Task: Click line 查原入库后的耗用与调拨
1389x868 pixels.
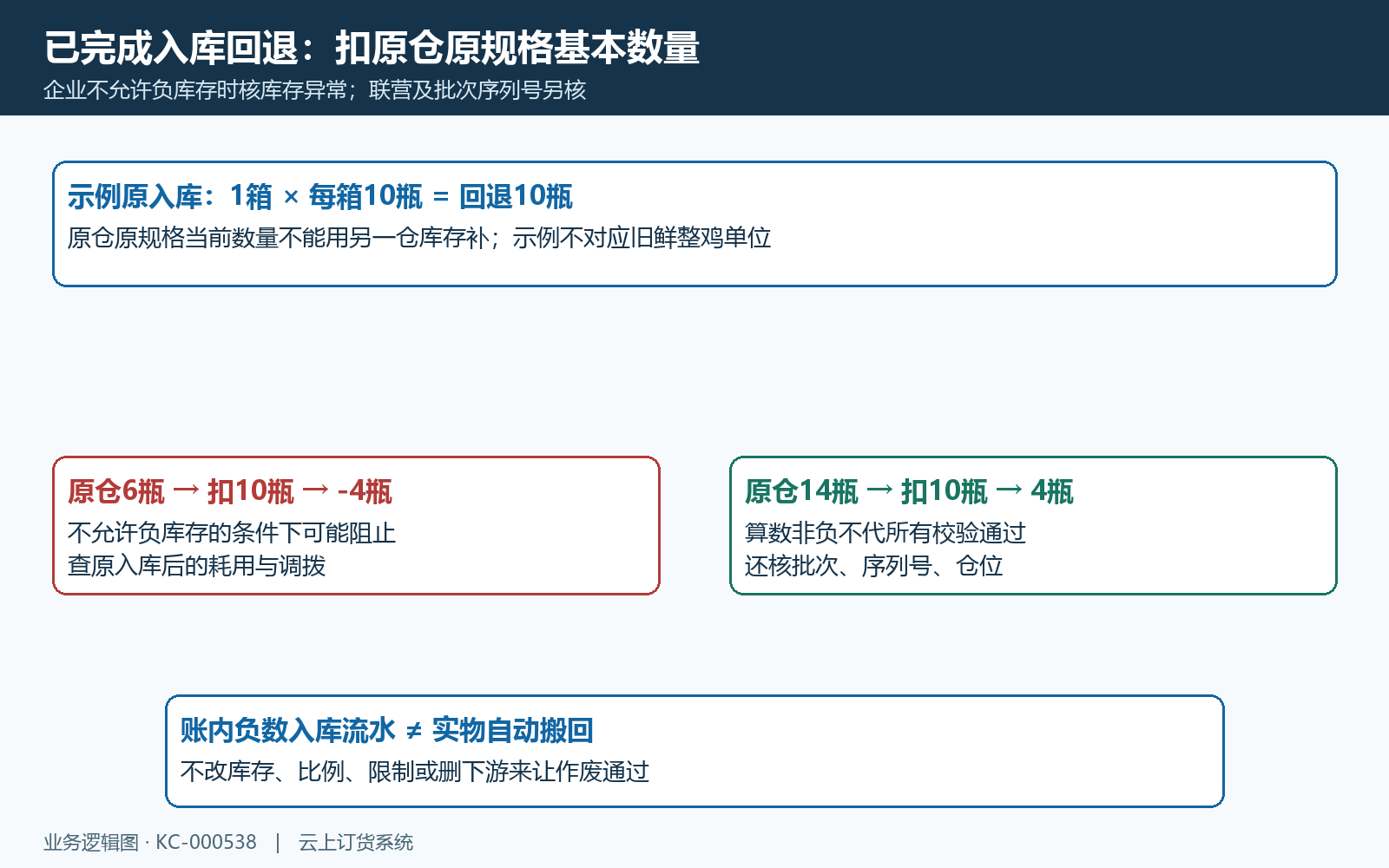Action: point(196,566)
